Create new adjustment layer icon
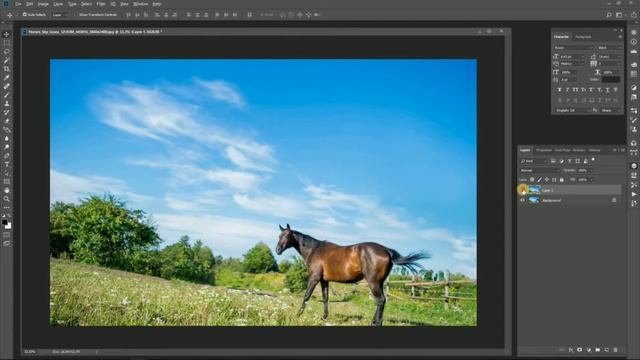The height and width of the screenshot is (360, 640). [x=589, y=350]
